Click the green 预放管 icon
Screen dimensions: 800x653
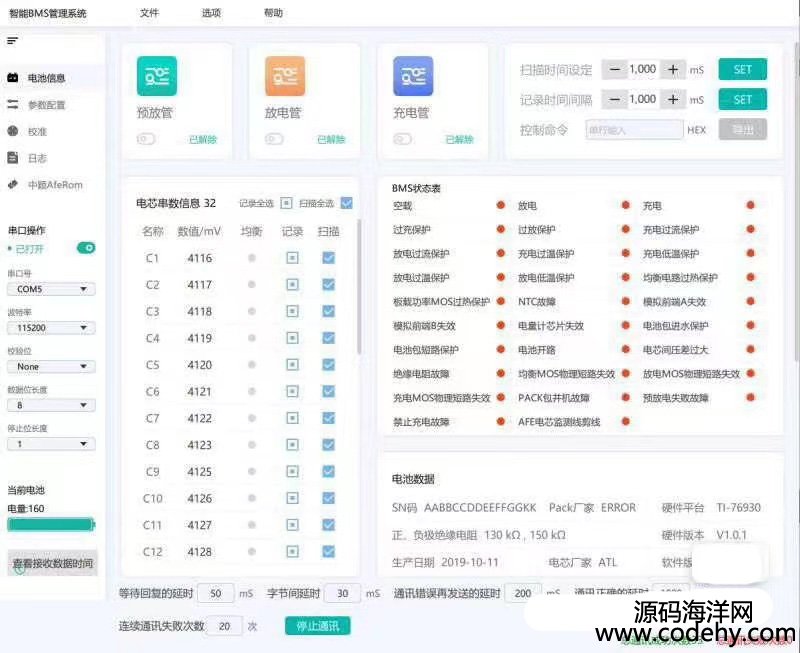point(156,76)
